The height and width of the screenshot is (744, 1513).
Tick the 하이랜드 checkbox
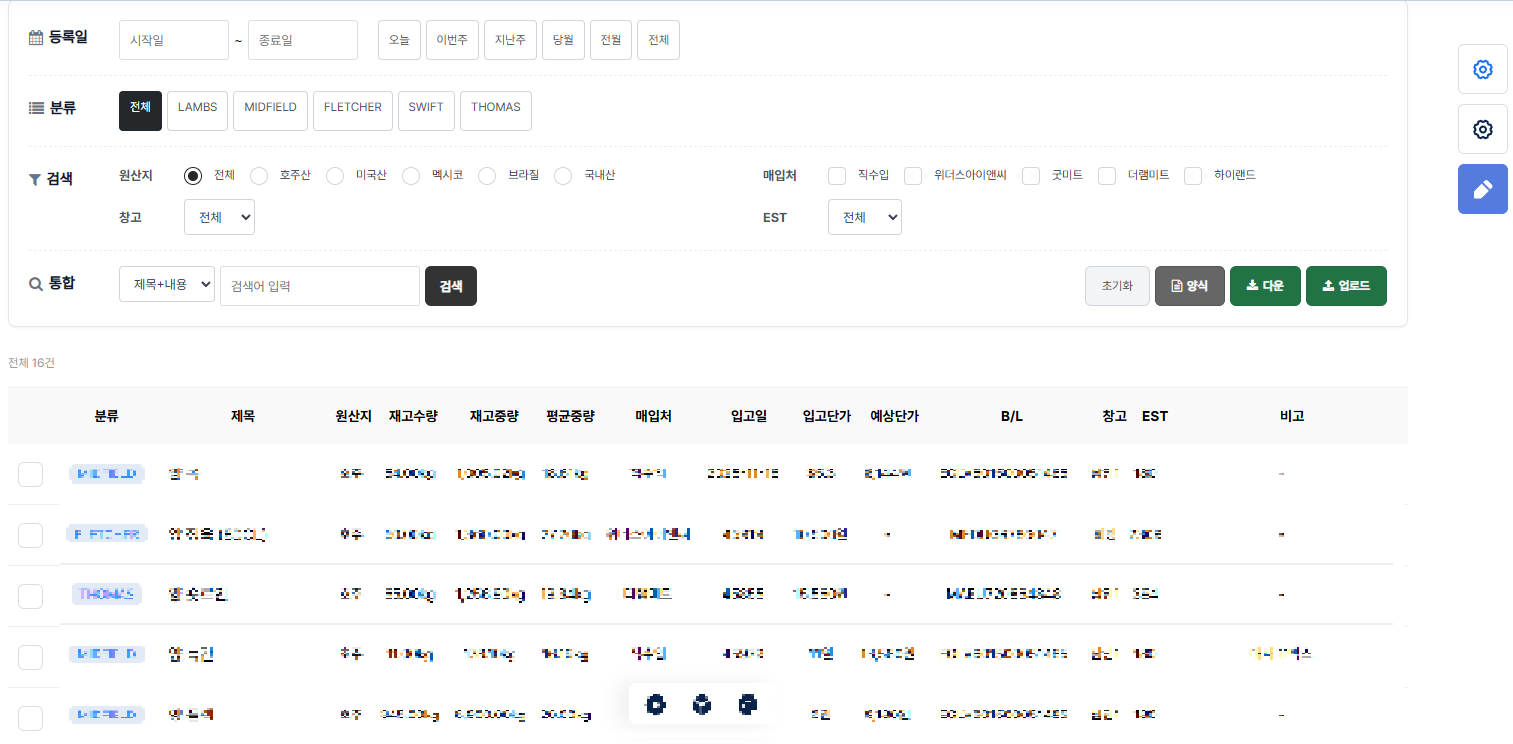[x=1193, y=176]
